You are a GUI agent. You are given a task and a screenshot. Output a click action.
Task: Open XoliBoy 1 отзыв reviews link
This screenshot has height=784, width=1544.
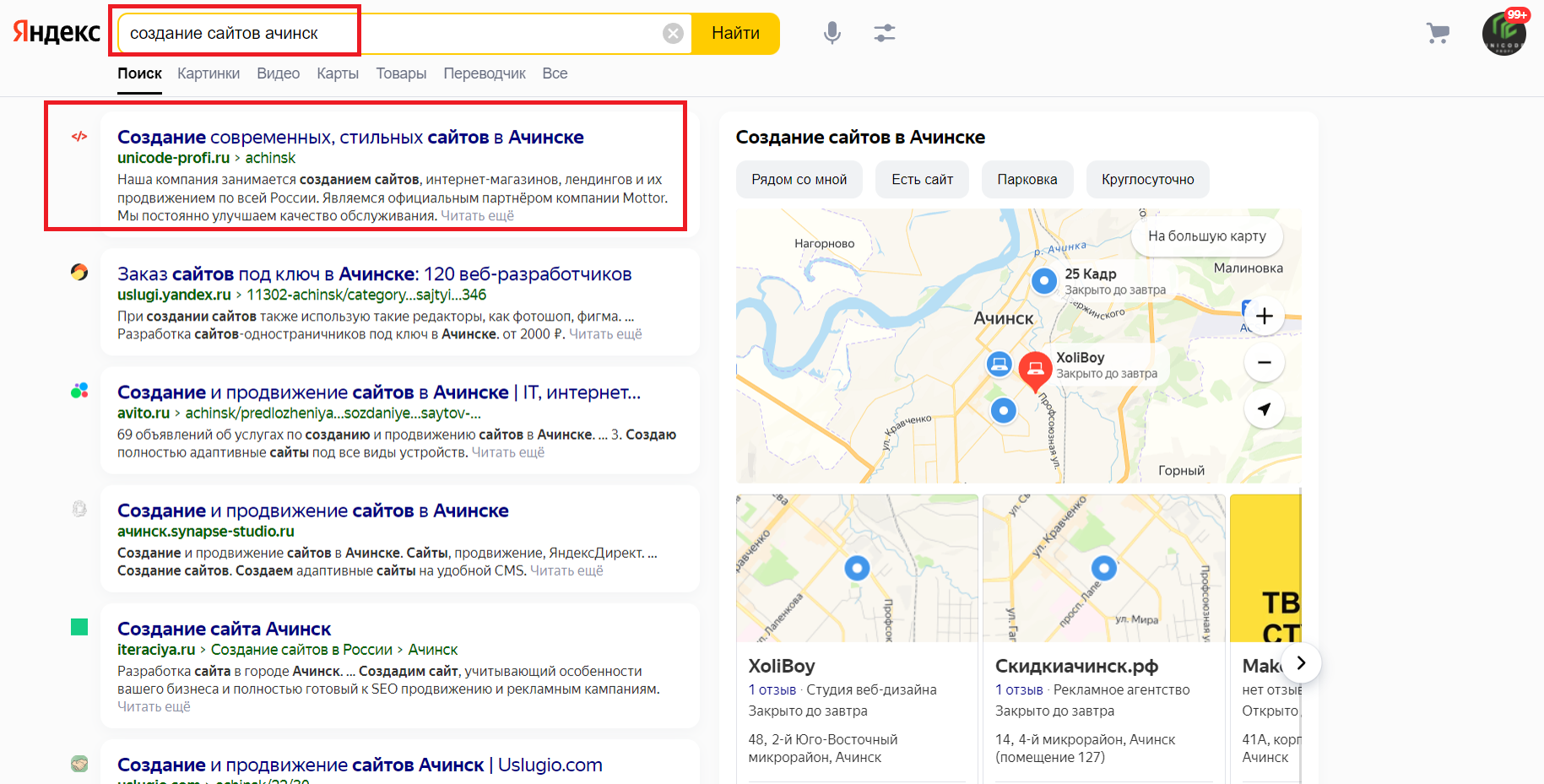coord(772,689)
